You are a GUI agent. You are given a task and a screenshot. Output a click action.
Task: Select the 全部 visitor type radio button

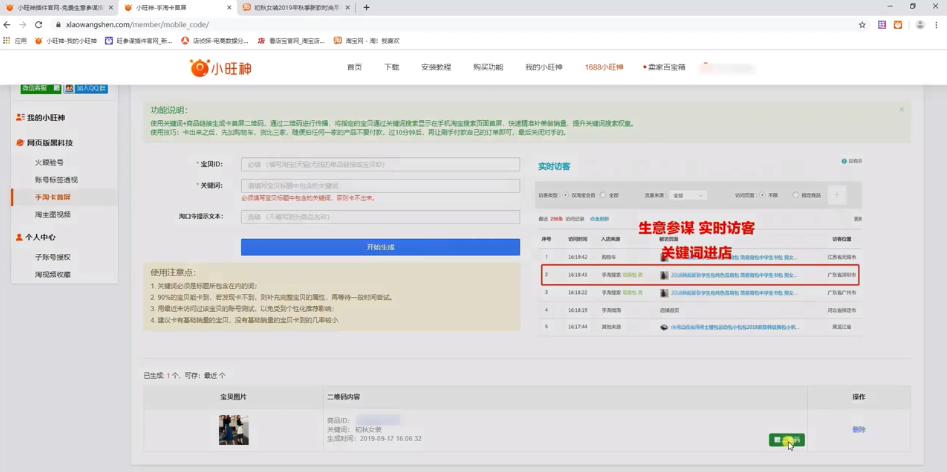(604, 195)
